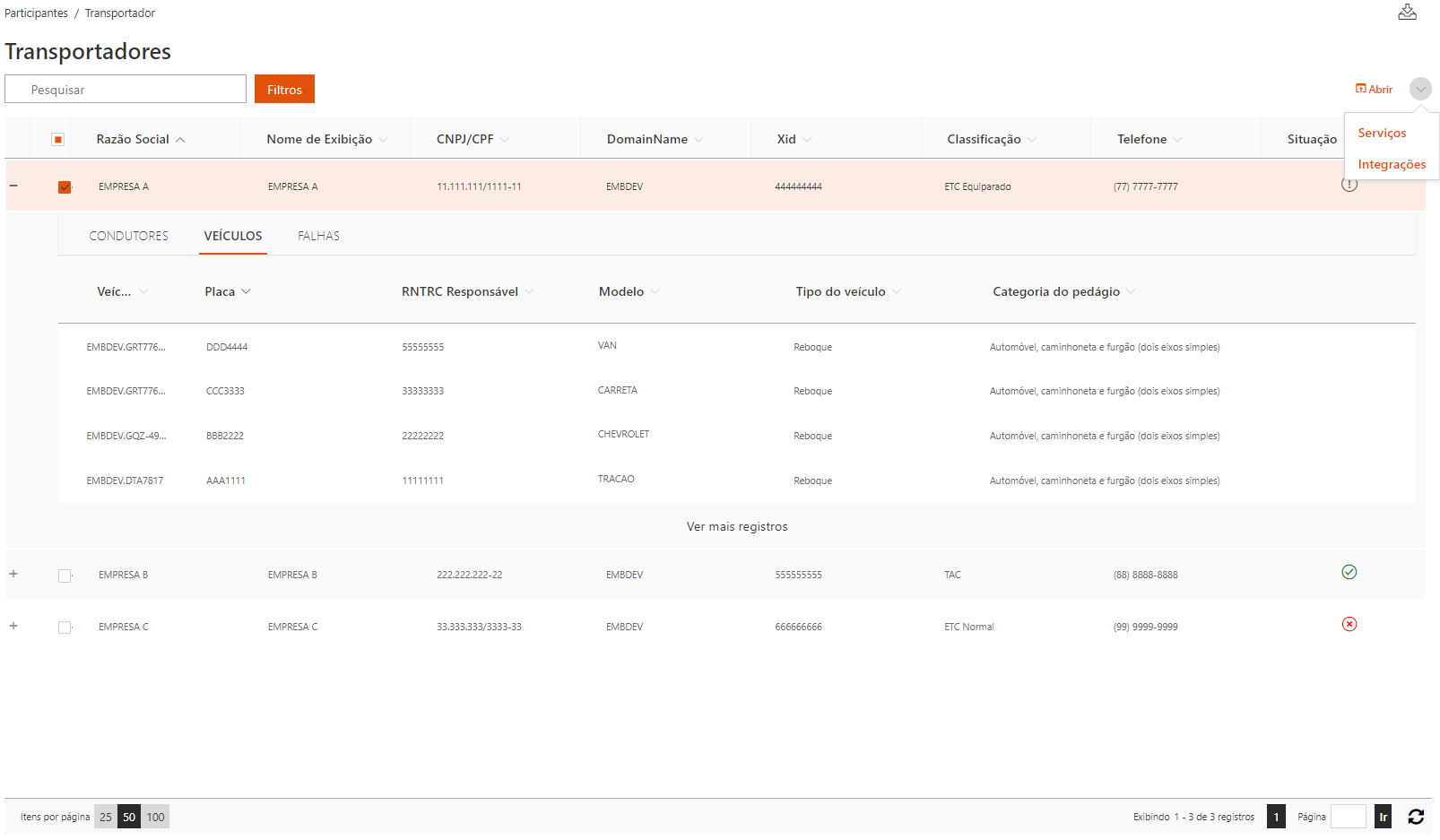The width and height of the screenshot is (1440, 840).
Task: Collapse the EMPRESA A row details
Action: point(13,186)
